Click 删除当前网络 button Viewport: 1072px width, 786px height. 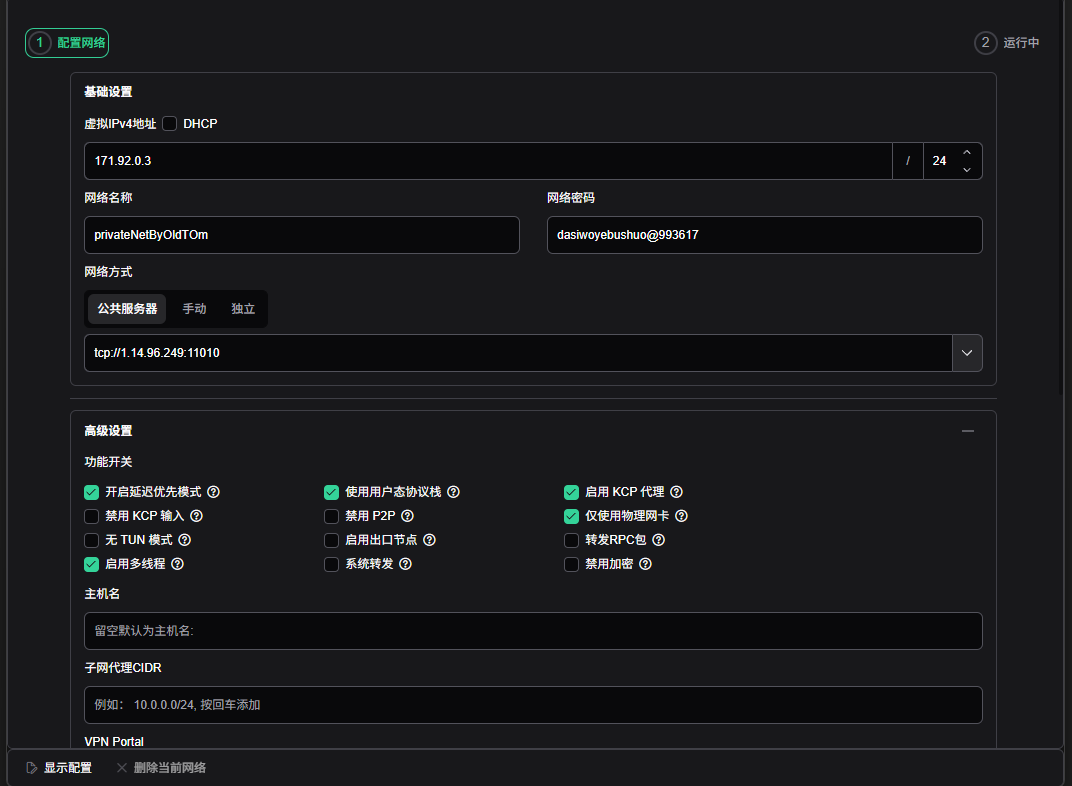pos(161,768)
